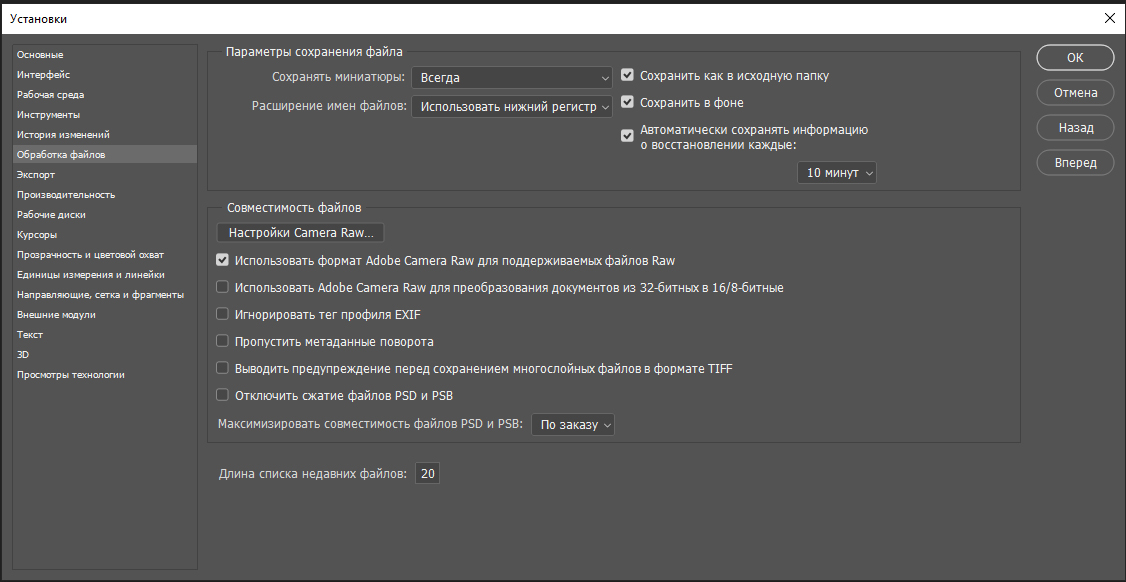This screenshot has width=1126, height=582.
Task: Click Настройки Camera Raw button
Action: [300, 233]
